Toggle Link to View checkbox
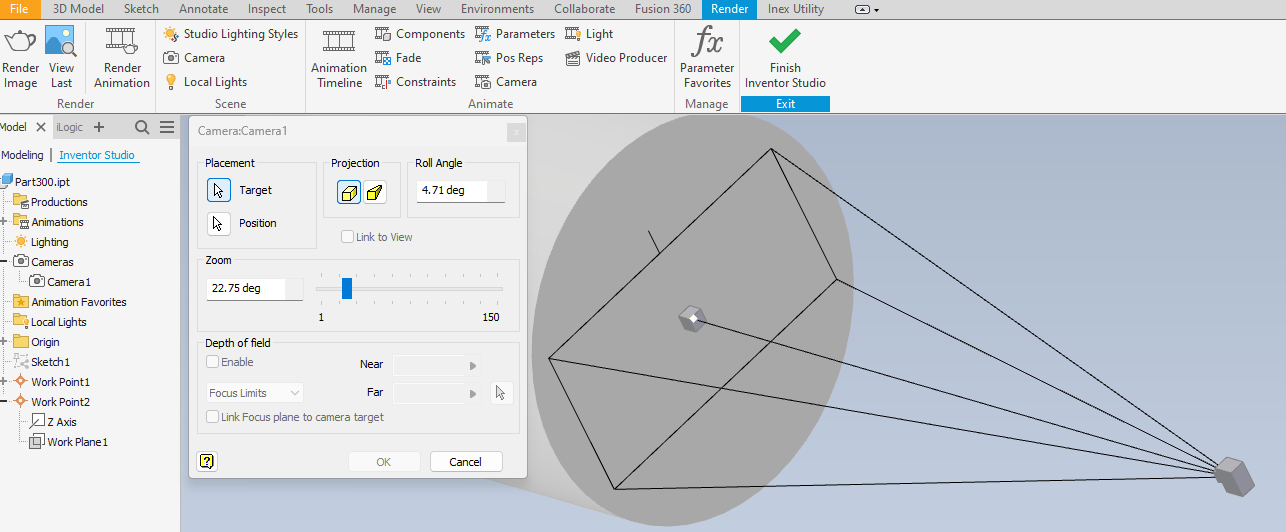1286x532 pixels. click(x=347, y=237)
